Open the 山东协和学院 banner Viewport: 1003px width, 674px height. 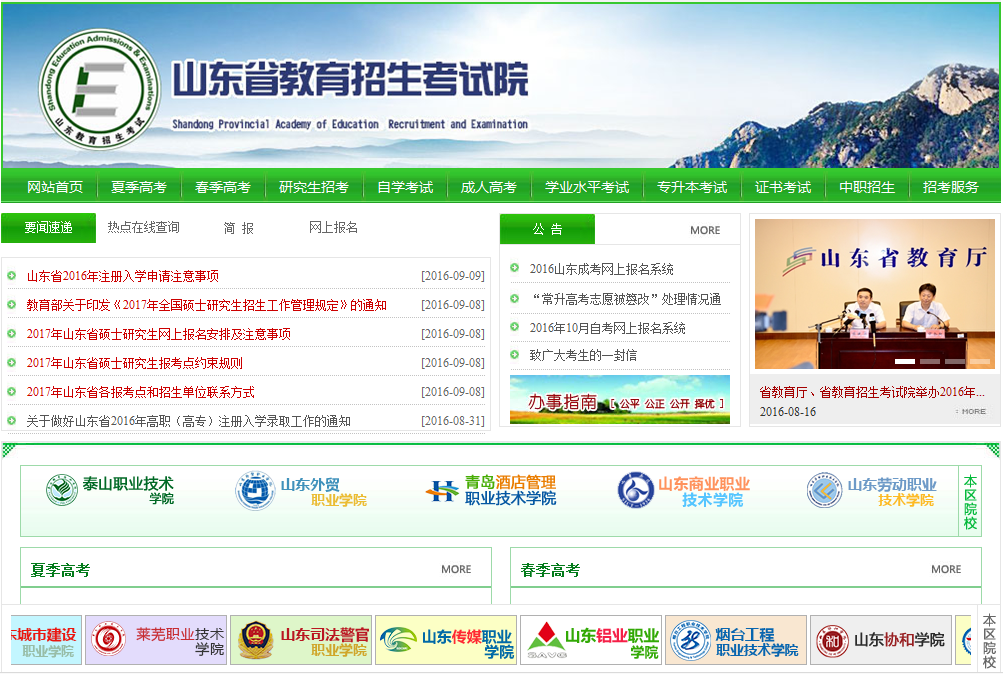pos(881,640)
